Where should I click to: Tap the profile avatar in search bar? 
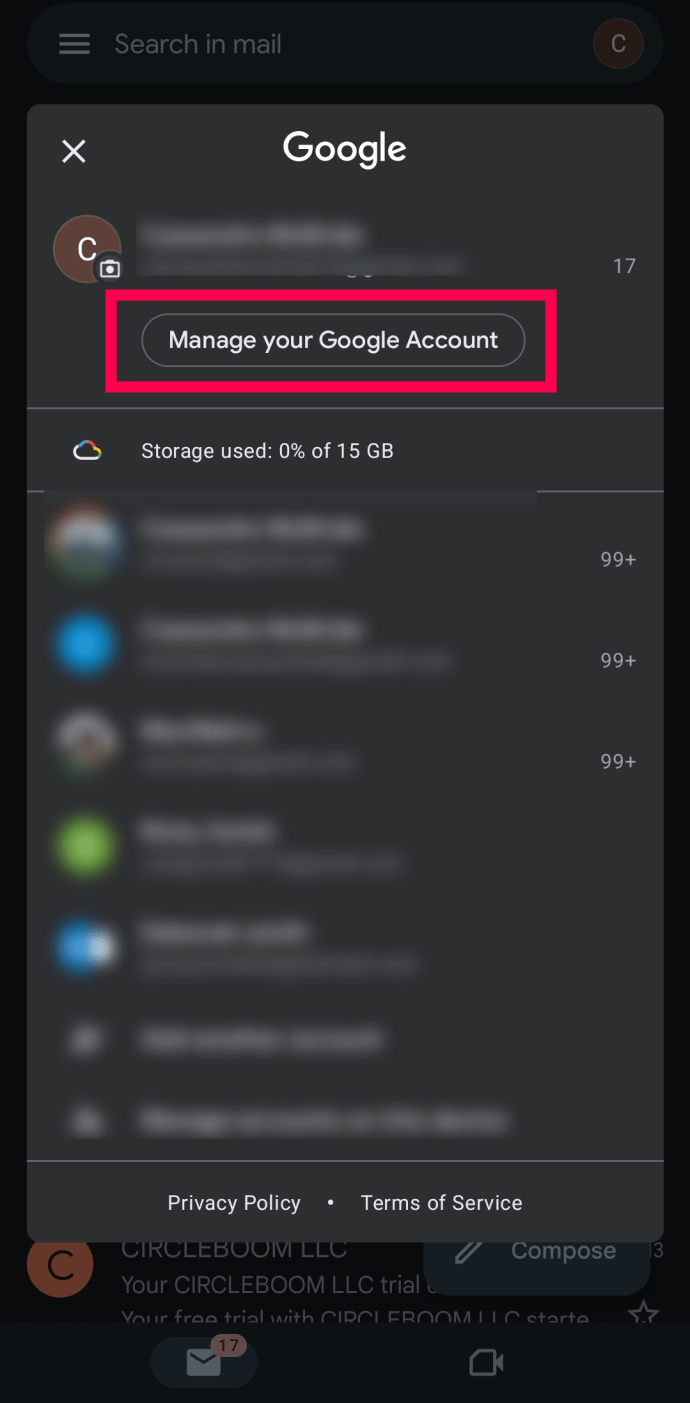coord(618,44)
